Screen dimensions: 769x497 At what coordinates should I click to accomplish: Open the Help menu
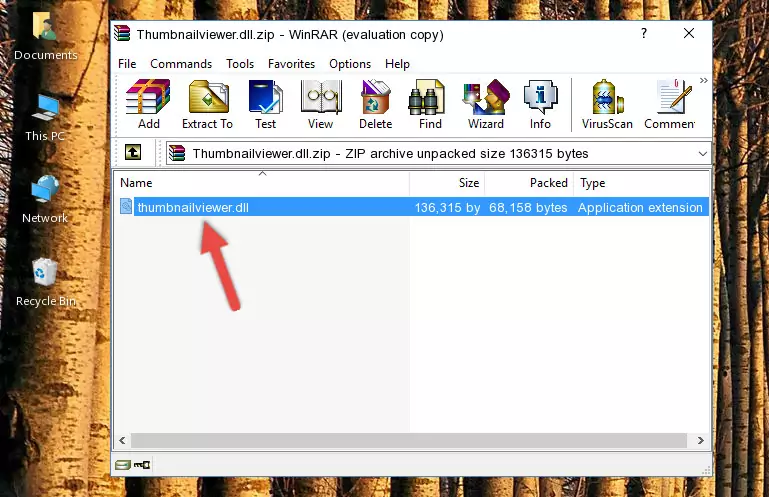tap(397, 64)
